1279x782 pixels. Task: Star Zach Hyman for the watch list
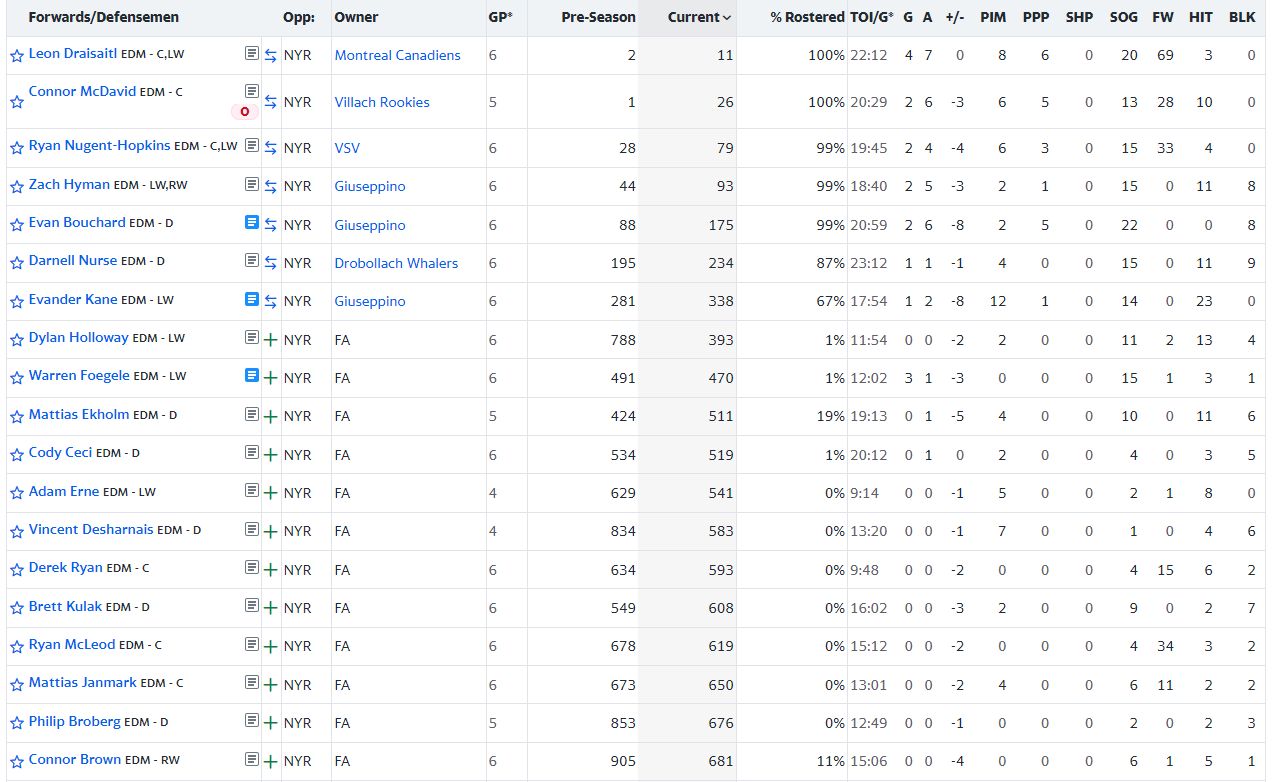(x=17, y=186)
